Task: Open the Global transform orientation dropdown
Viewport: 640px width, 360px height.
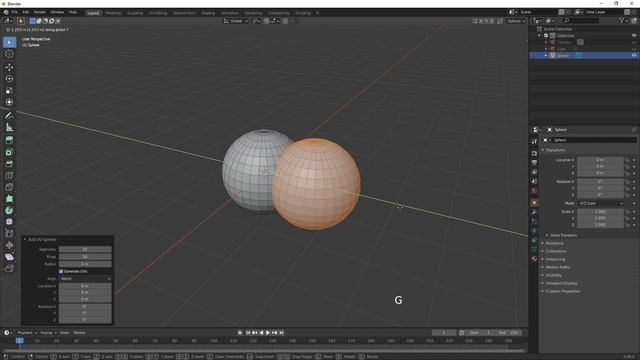Action: click(x=236, y=21)
